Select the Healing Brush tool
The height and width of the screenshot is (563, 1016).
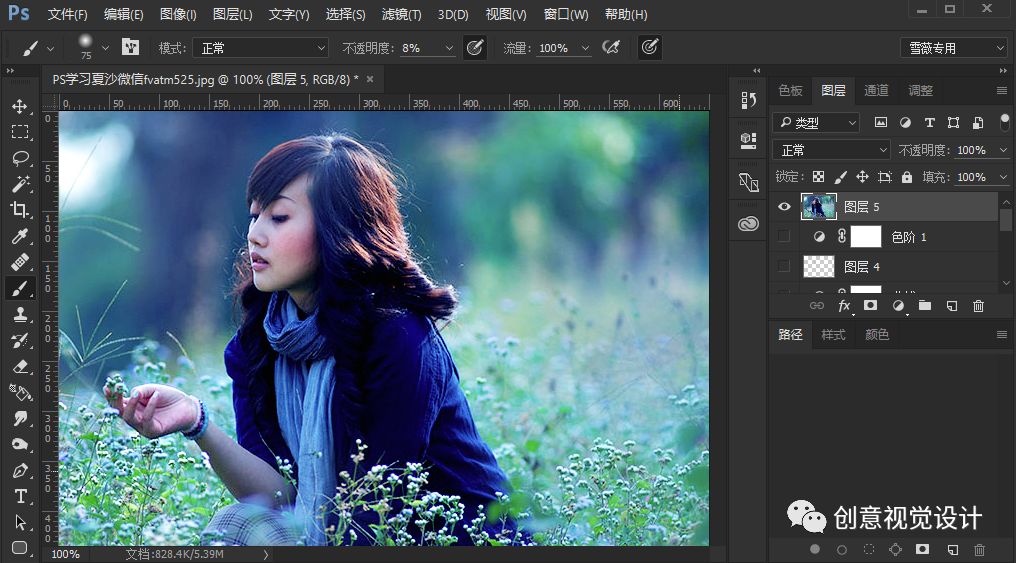(19, 262)
